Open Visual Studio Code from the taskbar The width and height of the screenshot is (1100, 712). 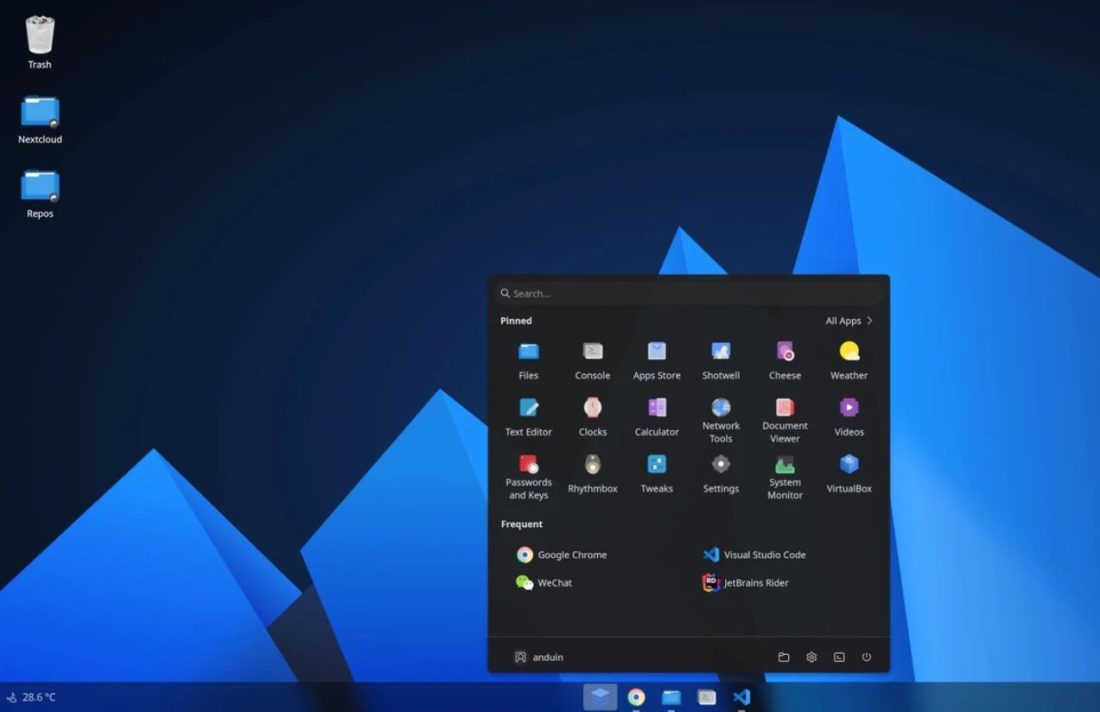(742, 698)
